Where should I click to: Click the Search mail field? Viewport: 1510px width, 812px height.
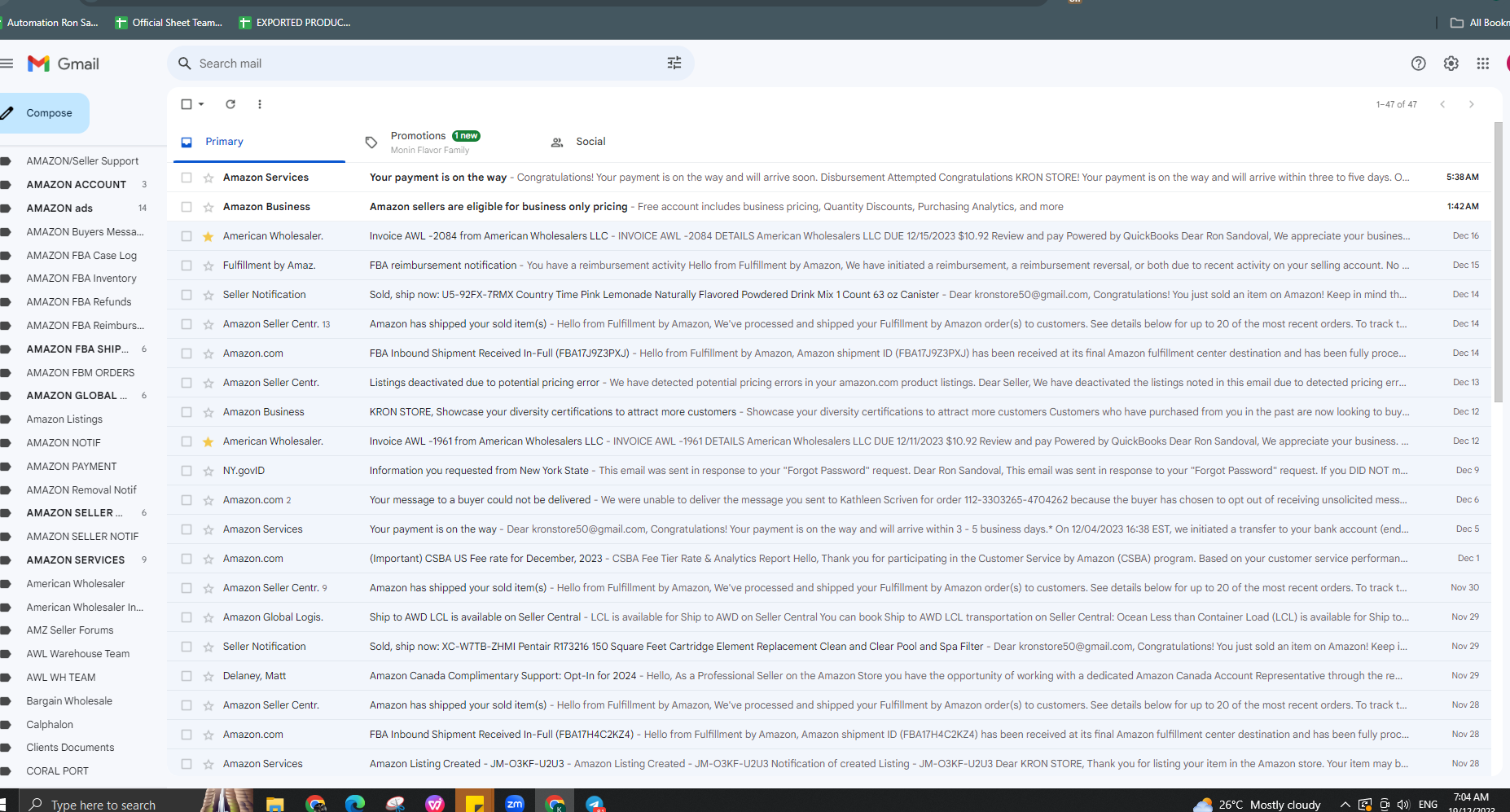(430, 64)
